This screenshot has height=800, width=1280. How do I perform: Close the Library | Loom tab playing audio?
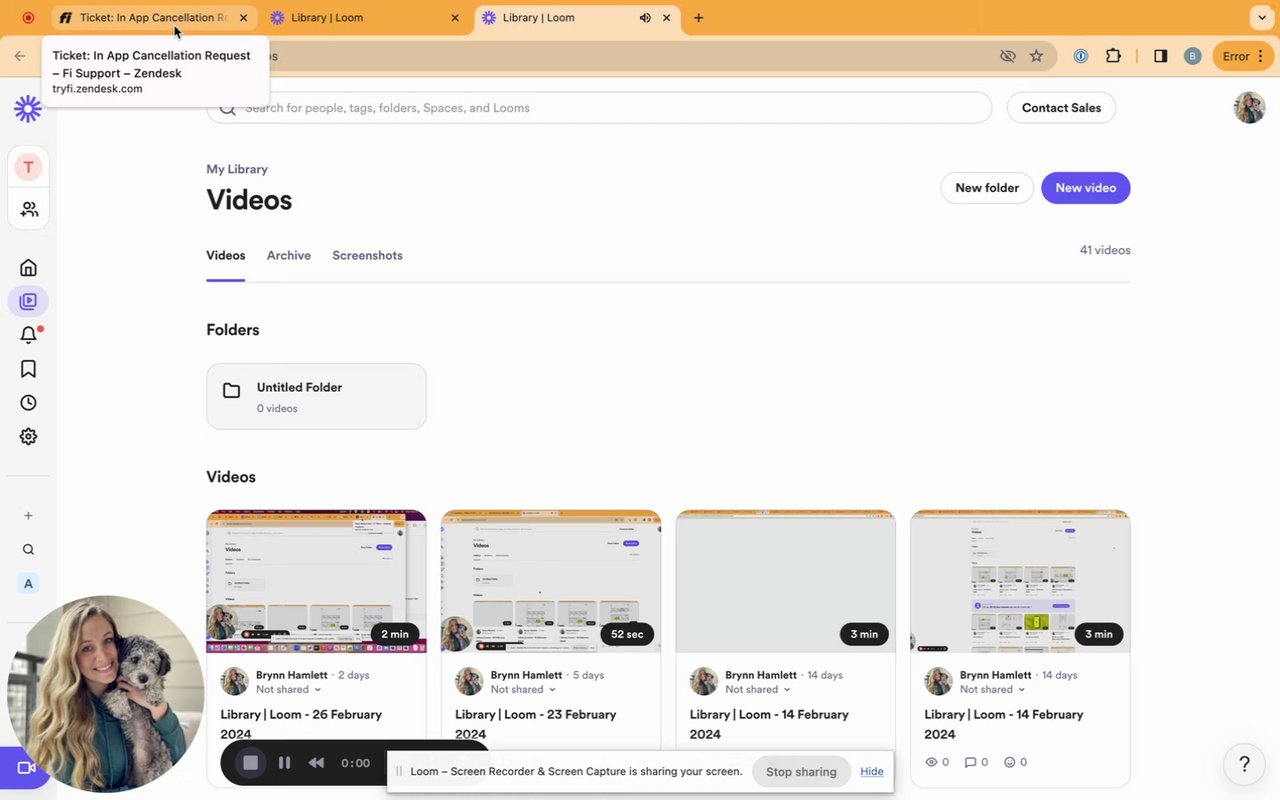pos(667,18)
